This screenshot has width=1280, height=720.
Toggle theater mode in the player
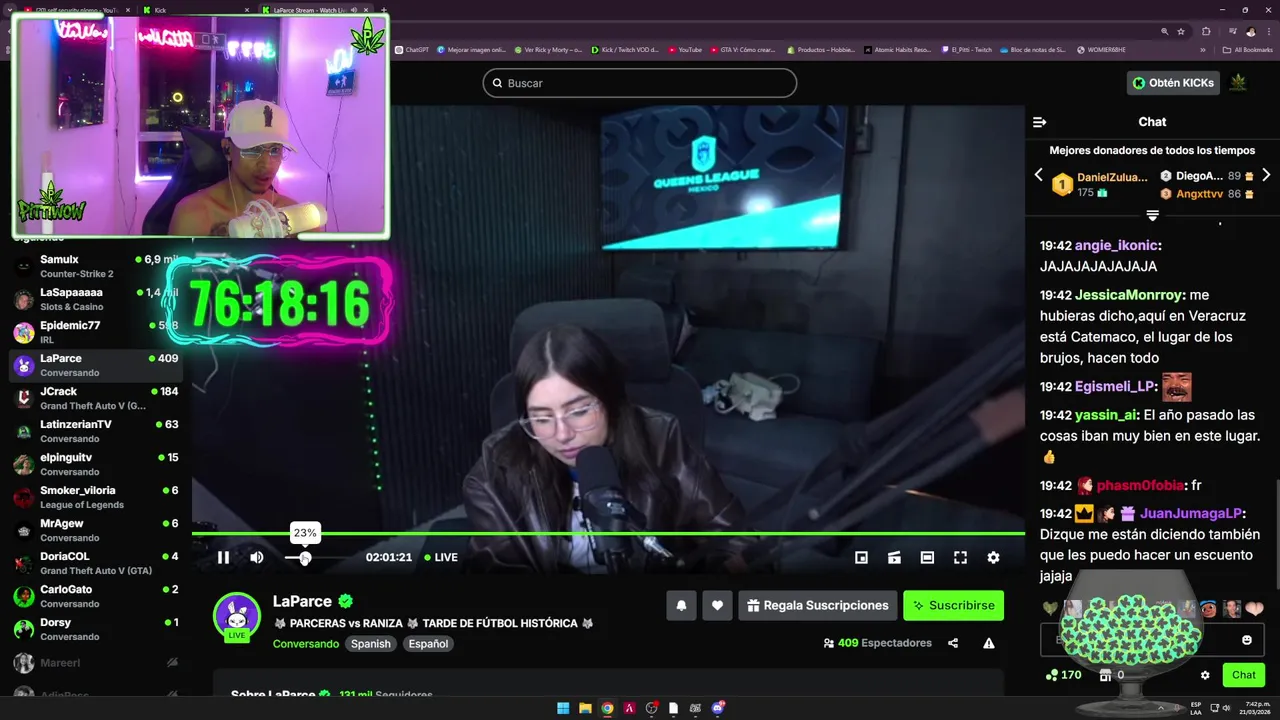(x=927, y=557)
